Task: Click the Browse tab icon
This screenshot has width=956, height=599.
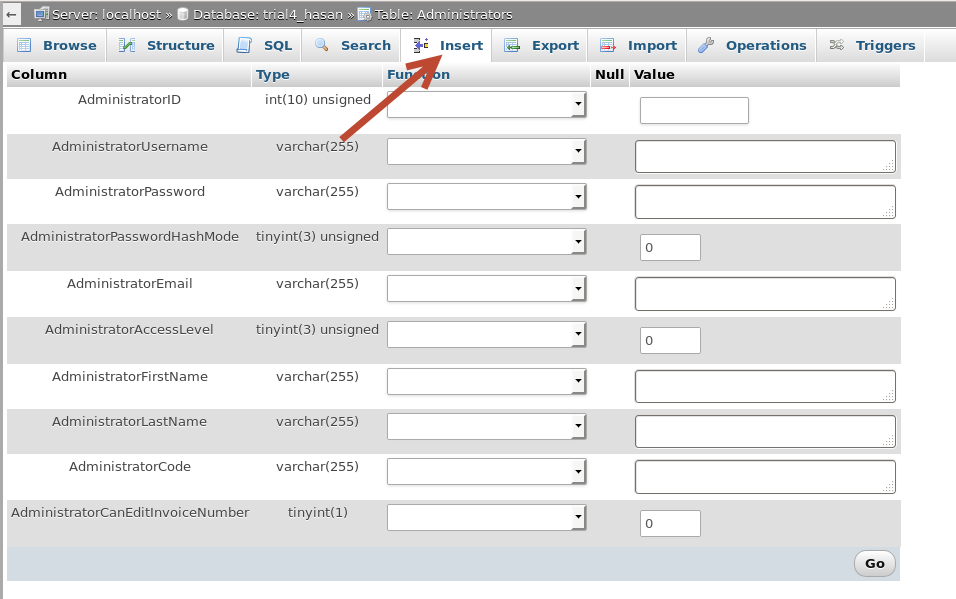Action: [x=24, y=46]
